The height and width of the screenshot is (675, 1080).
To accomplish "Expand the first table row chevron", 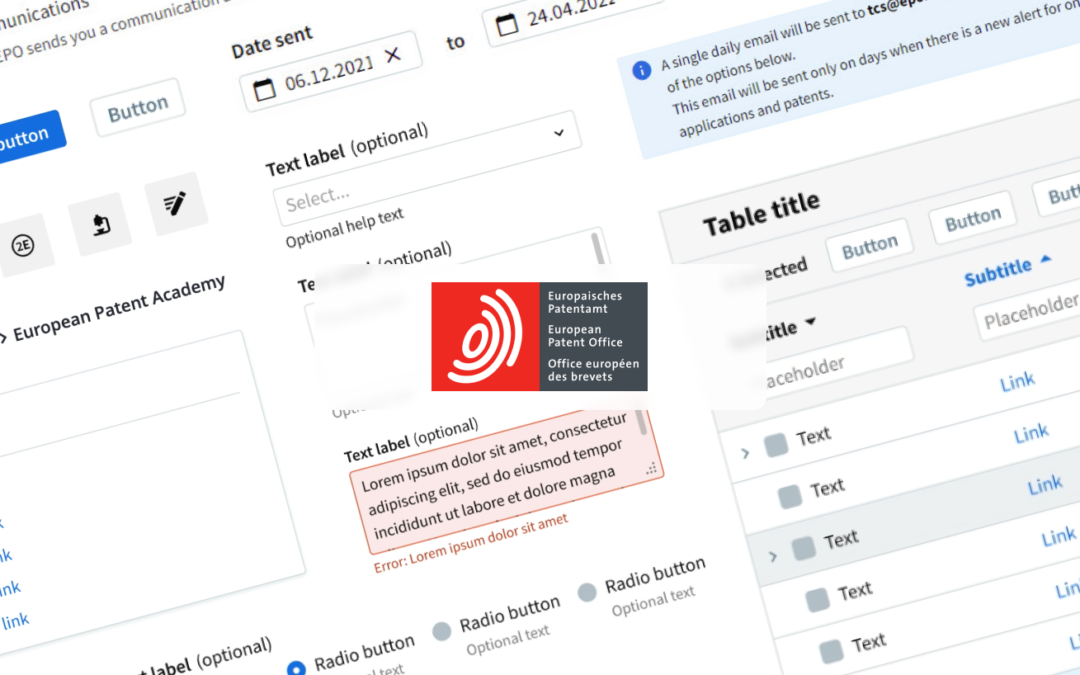I will pyautogui.click(x=745, y=450).
